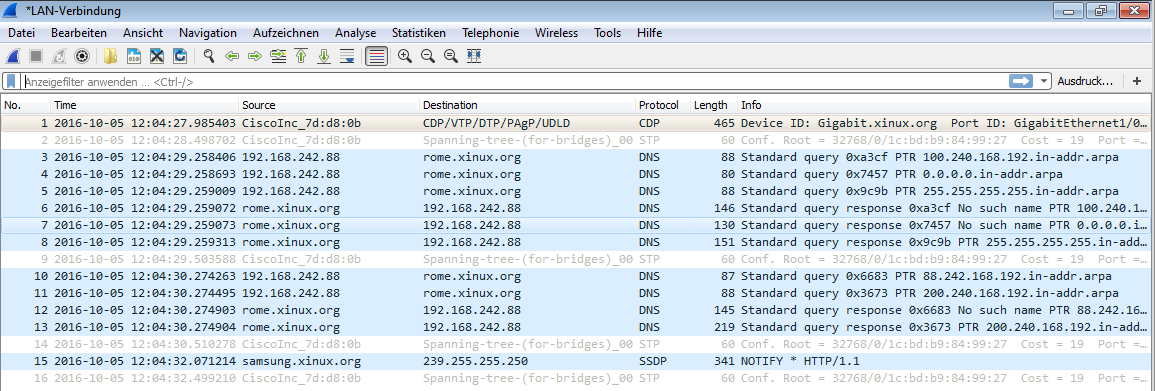Zoom in on packet text
Screen dimensions: 1155x391
click(404, 56)
